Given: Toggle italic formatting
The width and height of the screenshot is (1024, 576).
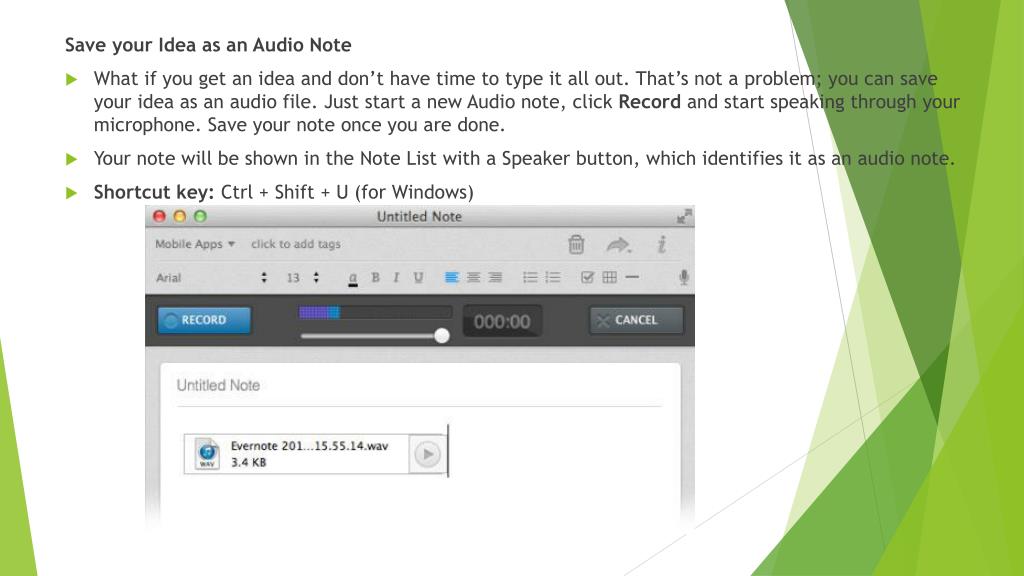Looking at the screenshot, I should (x=396, y=278).
